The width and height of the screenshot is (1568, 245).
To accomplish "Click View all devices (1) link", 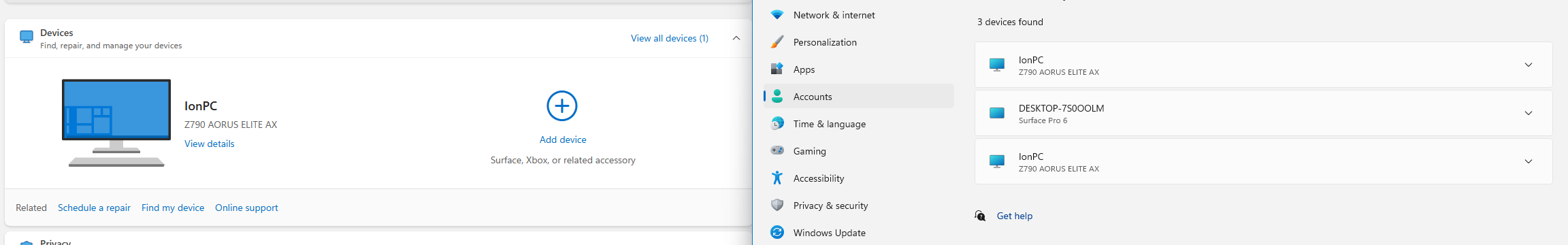I will click(670, 38).
